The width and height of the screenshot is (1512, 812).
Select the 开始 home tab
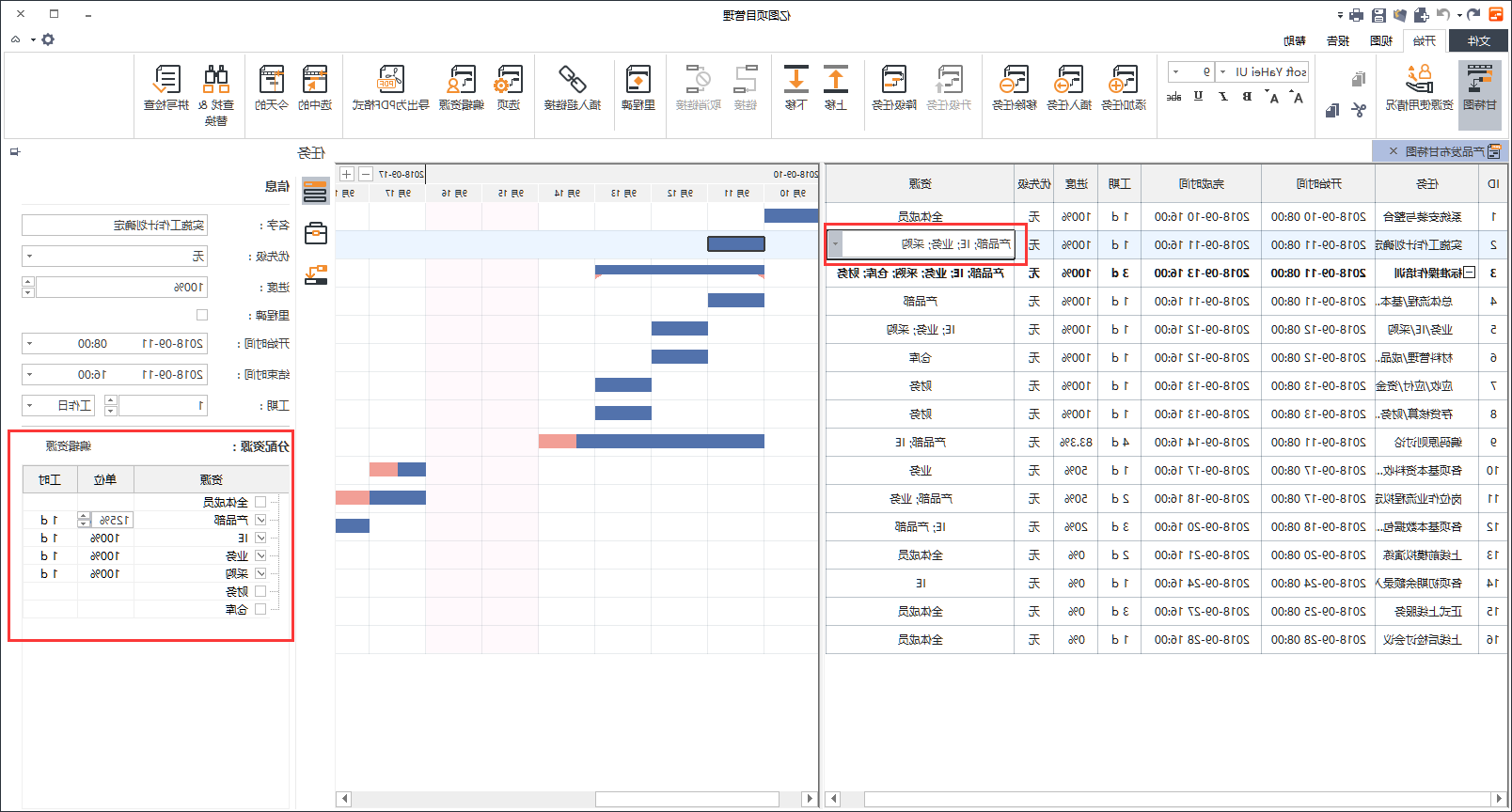(x=1424, y=40)
